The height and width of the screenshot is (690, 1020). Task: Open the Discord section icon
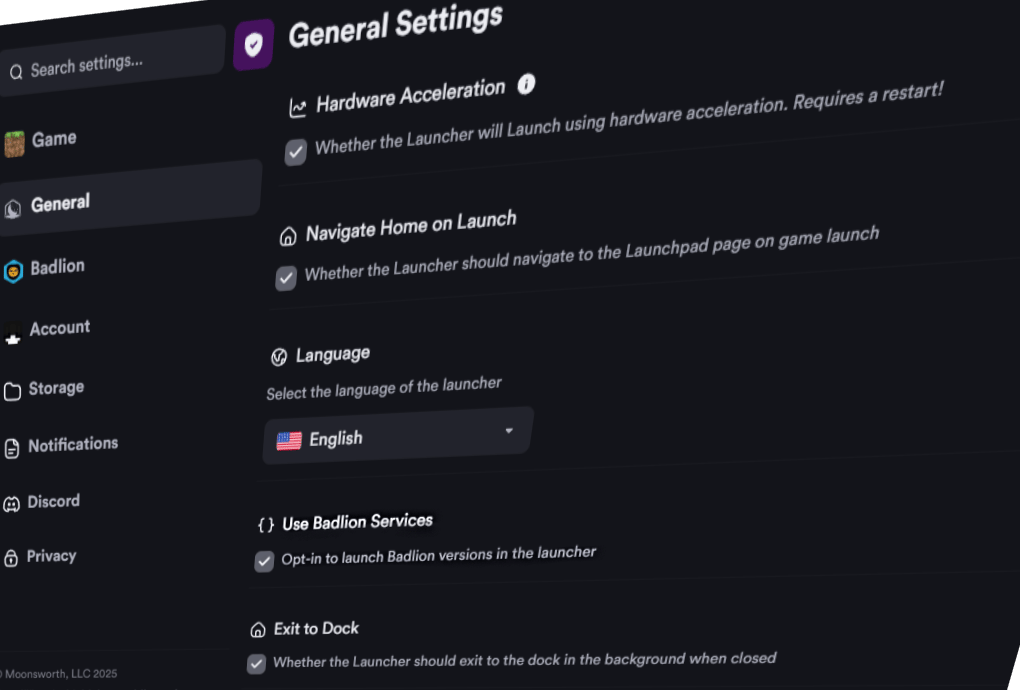pos(13,501)
